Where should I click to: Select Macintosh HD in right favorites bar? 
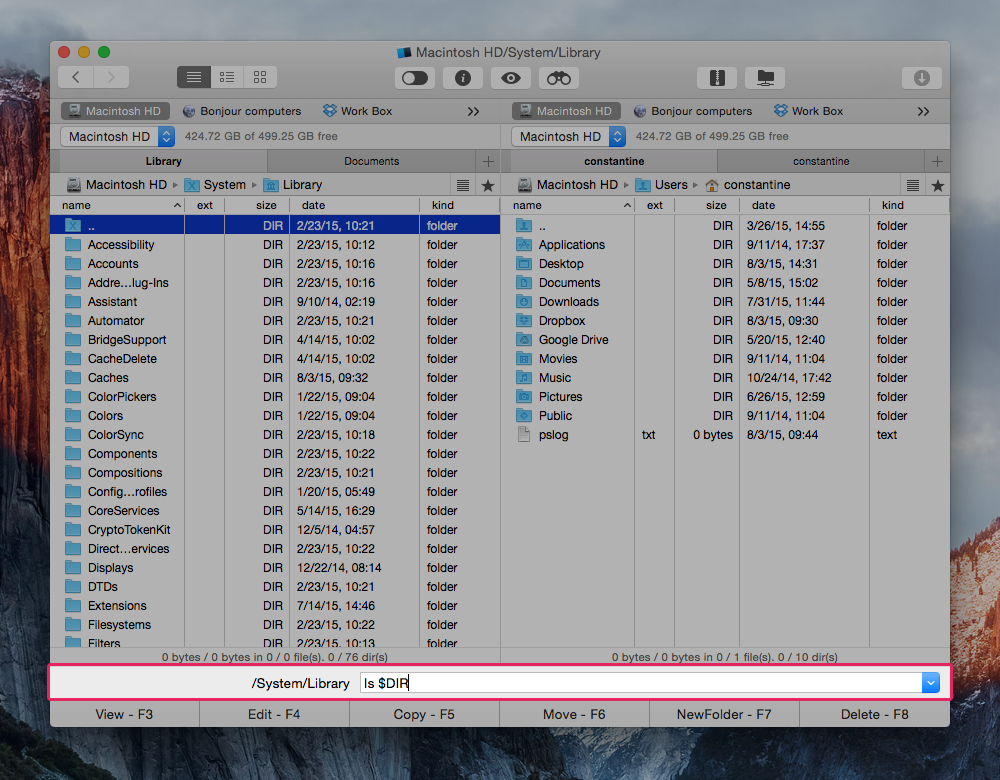pos(566,111)
